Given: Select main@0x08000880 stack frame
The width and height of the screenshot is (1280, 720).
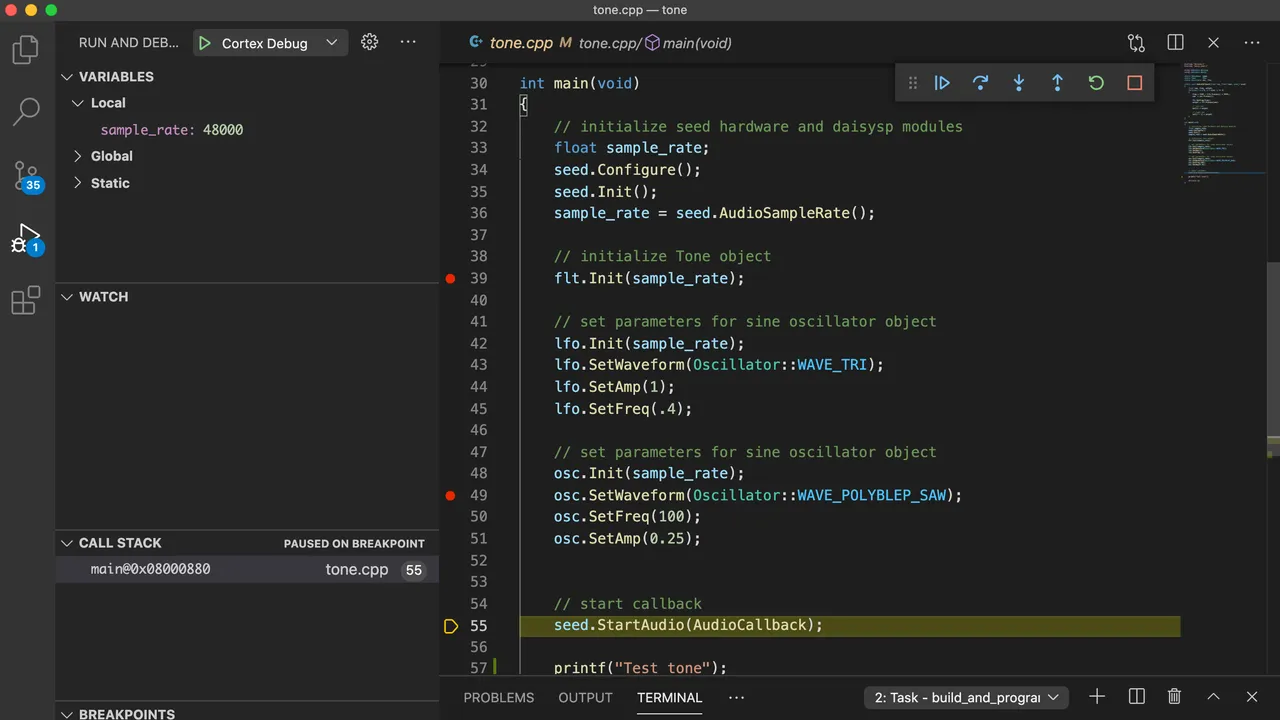Looking at the screenshot, I should 247,569.
